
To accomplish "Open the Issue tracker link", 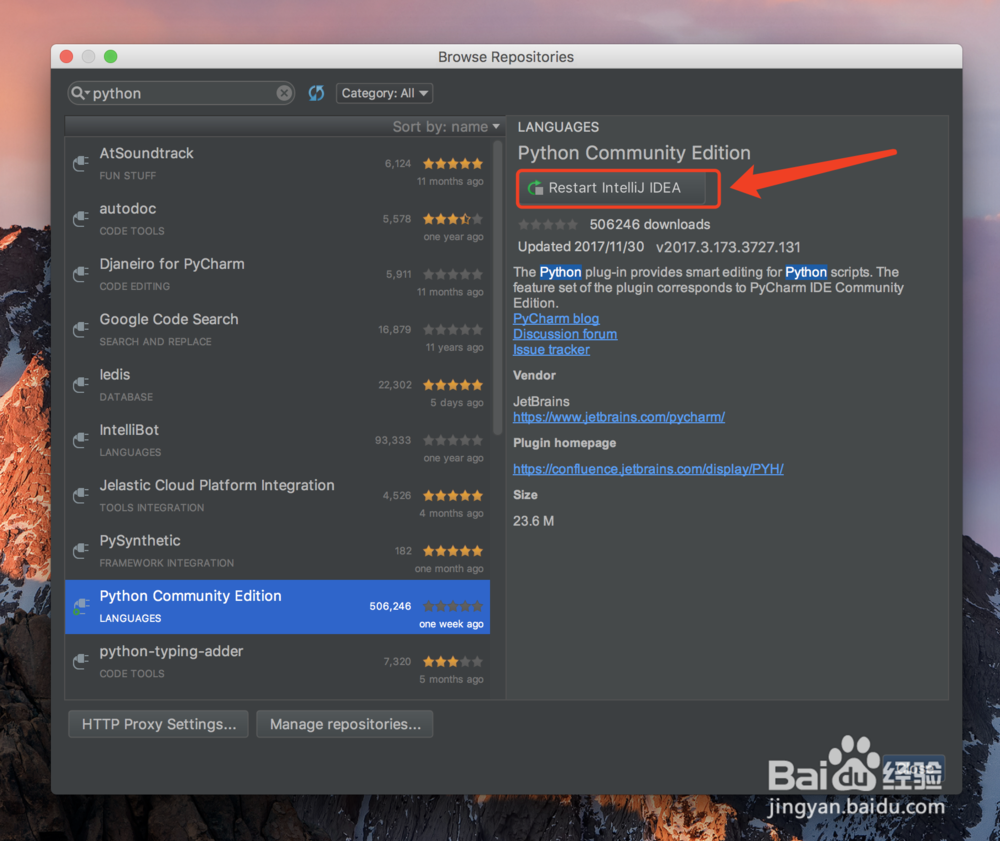I will [x=552, y=349].
